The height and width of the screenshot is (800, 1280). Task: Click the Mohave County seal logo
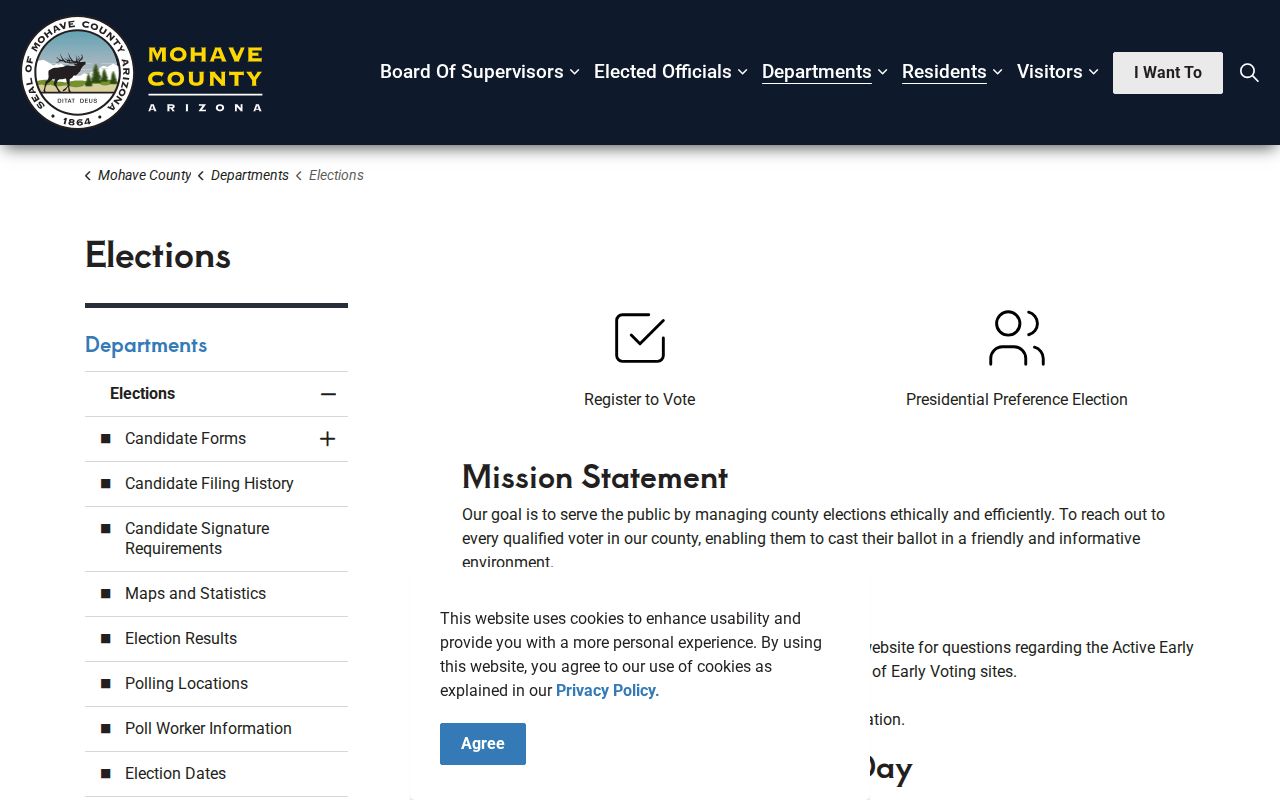pos(77,72)
